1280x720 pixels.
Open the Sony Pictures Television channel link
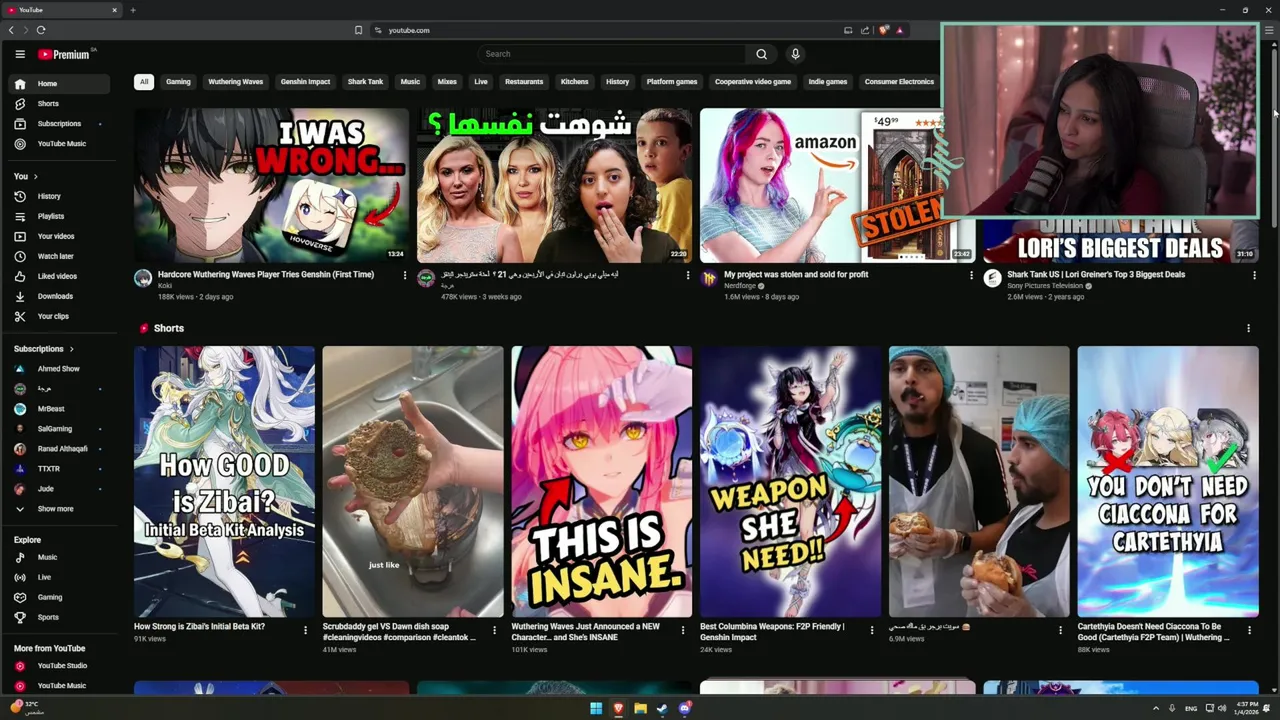1045,286
